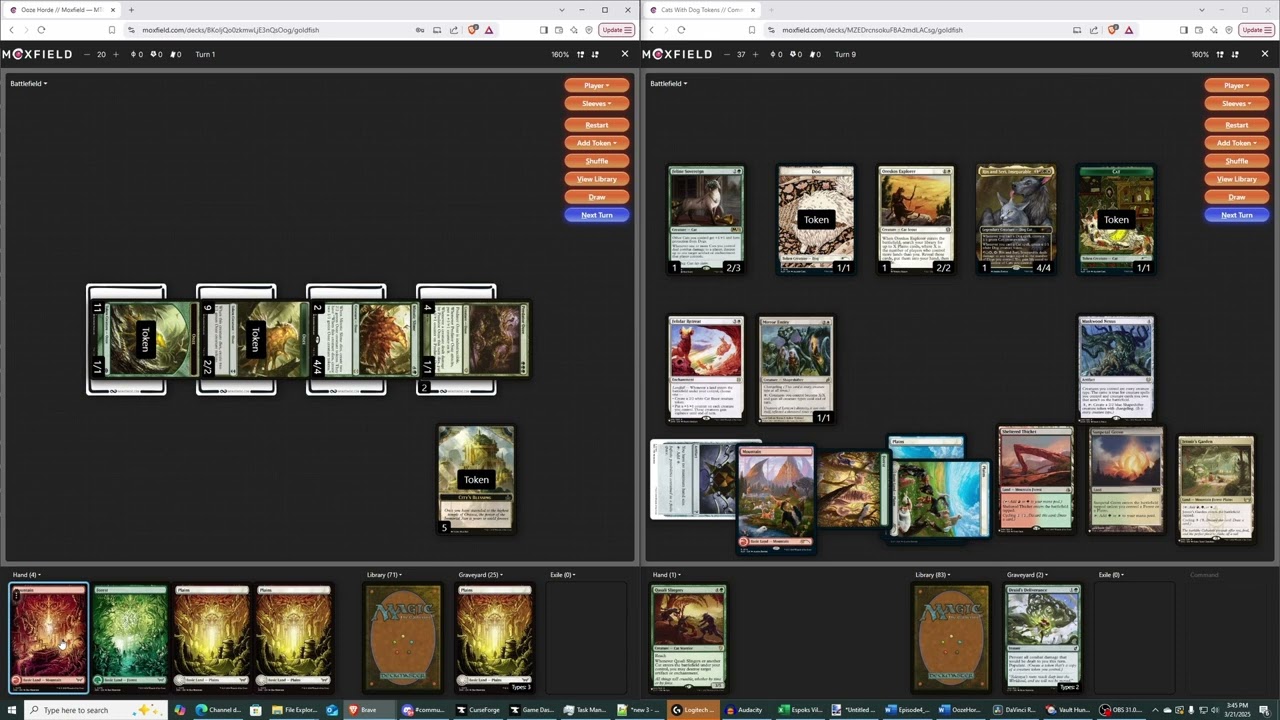Open Brave Shields in Ooze Horde window
Viewport: 1280px width, 720px height.
point(472,30)
